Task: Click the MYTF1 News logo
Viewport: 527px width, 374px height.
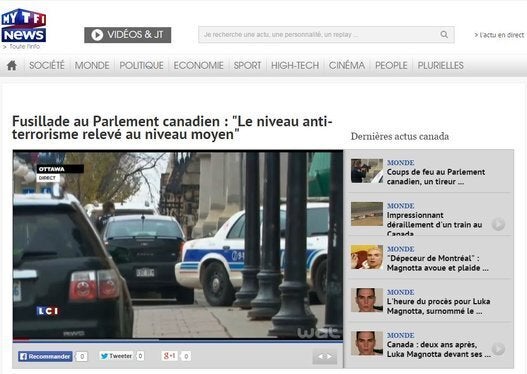Action: (24, 26)
